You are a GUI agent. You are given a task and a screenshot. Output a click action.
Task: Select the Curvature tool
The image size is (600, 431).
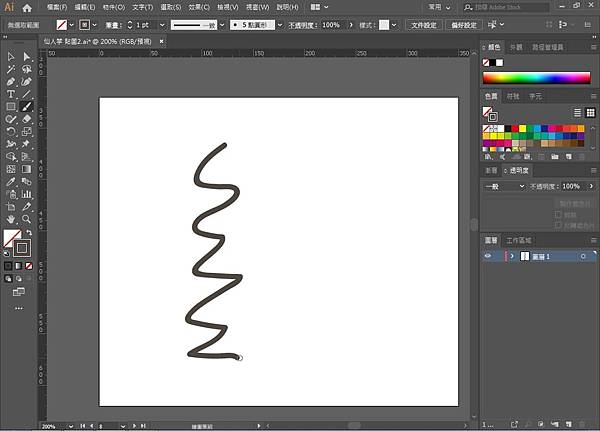26,82
